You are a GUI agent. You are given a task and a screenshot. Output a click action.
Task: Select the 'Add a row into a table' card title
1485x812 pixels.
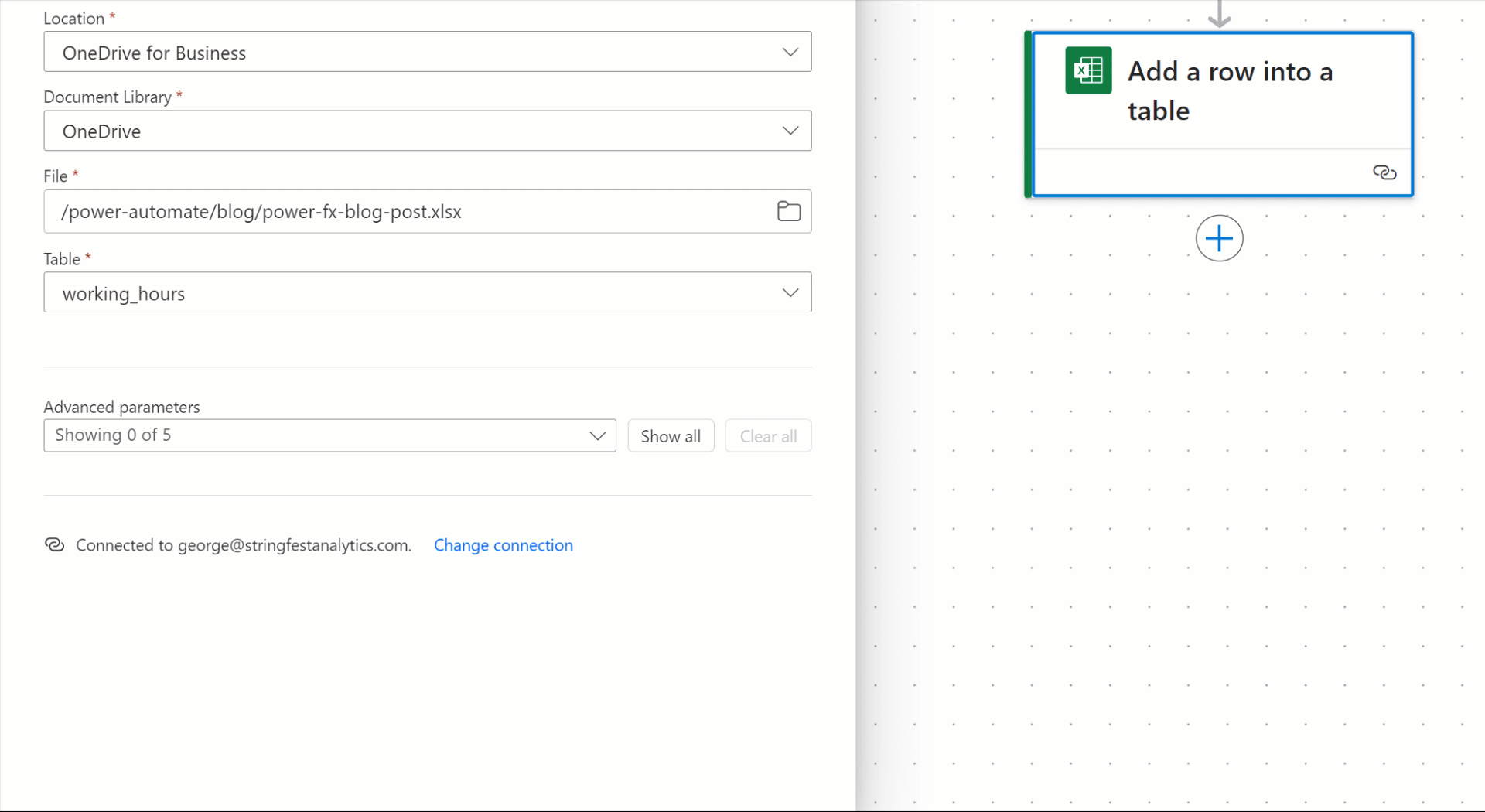coord(1230,90)
